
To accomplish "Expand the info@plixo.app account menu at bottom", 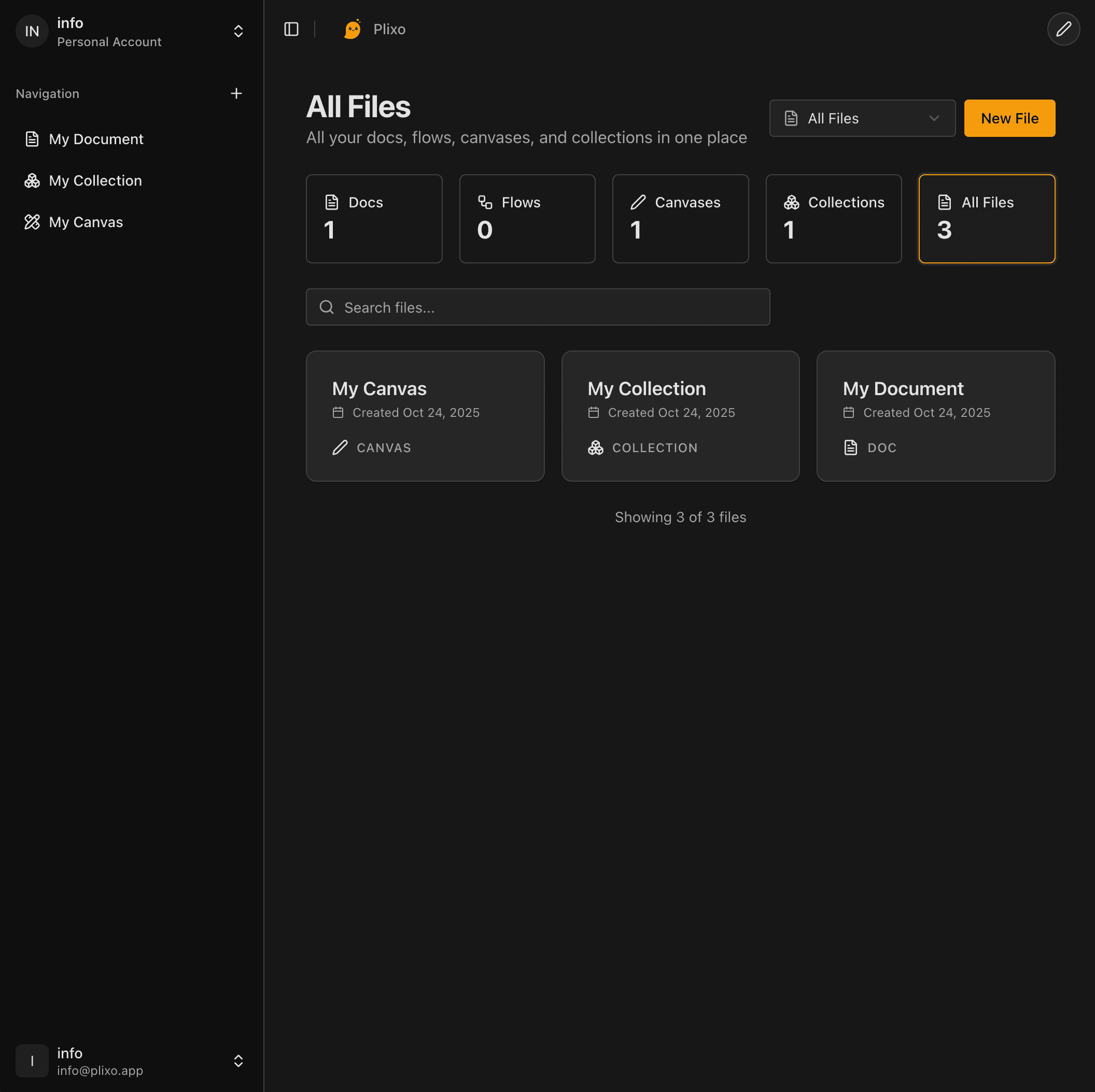I will pyautogui.click(x=238, y=1061).
